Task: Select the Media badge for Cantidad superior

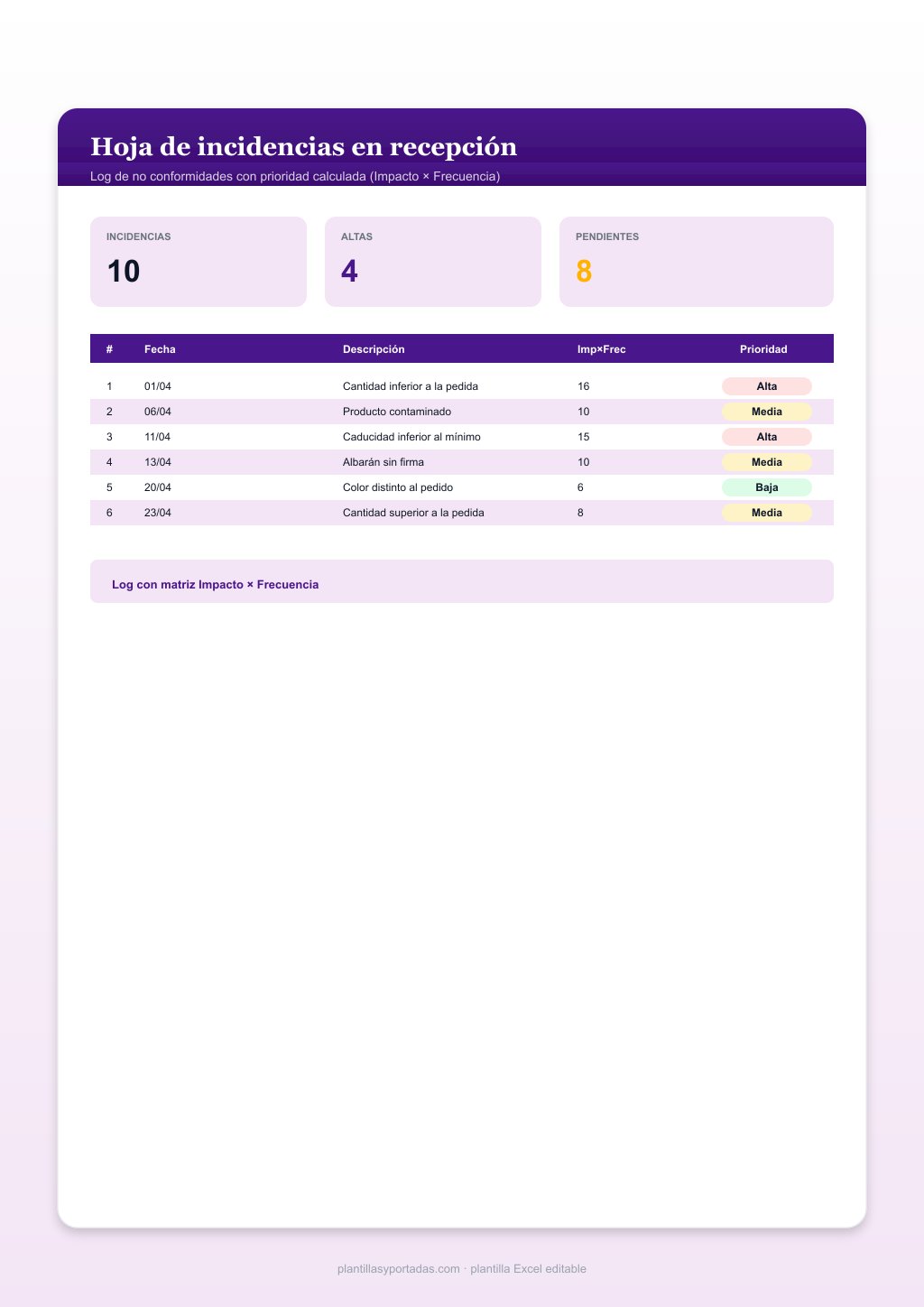Action: point(767,513)
